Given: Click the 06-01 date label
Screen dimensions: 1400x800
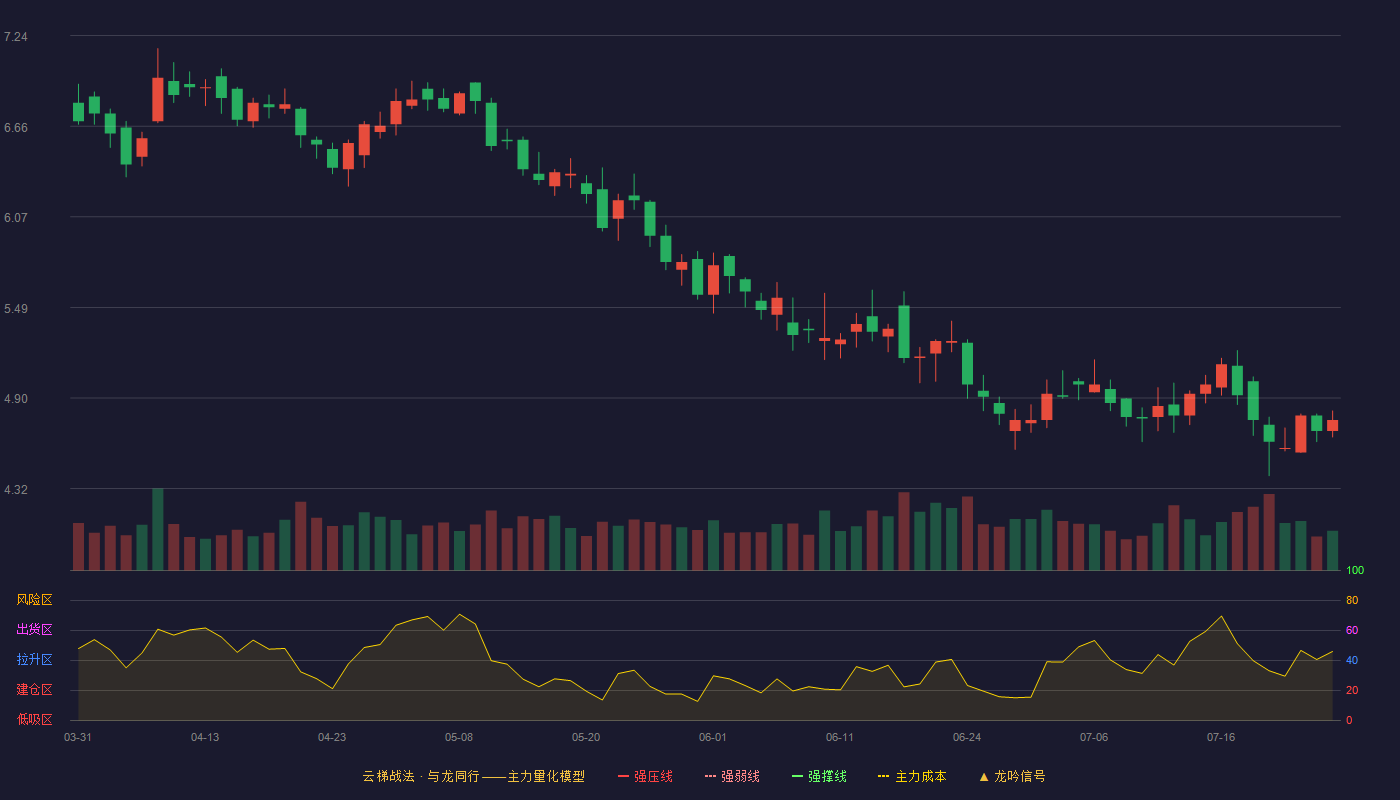Looking at the screenshot, I should (713, 737).
